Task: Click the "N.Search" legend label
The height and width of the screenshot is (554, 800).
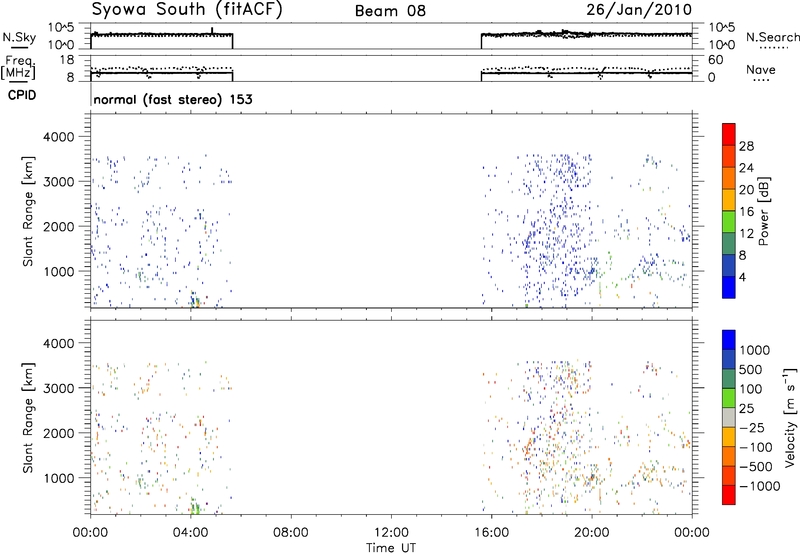Action: pyautogui.click(x=772, y=37)
